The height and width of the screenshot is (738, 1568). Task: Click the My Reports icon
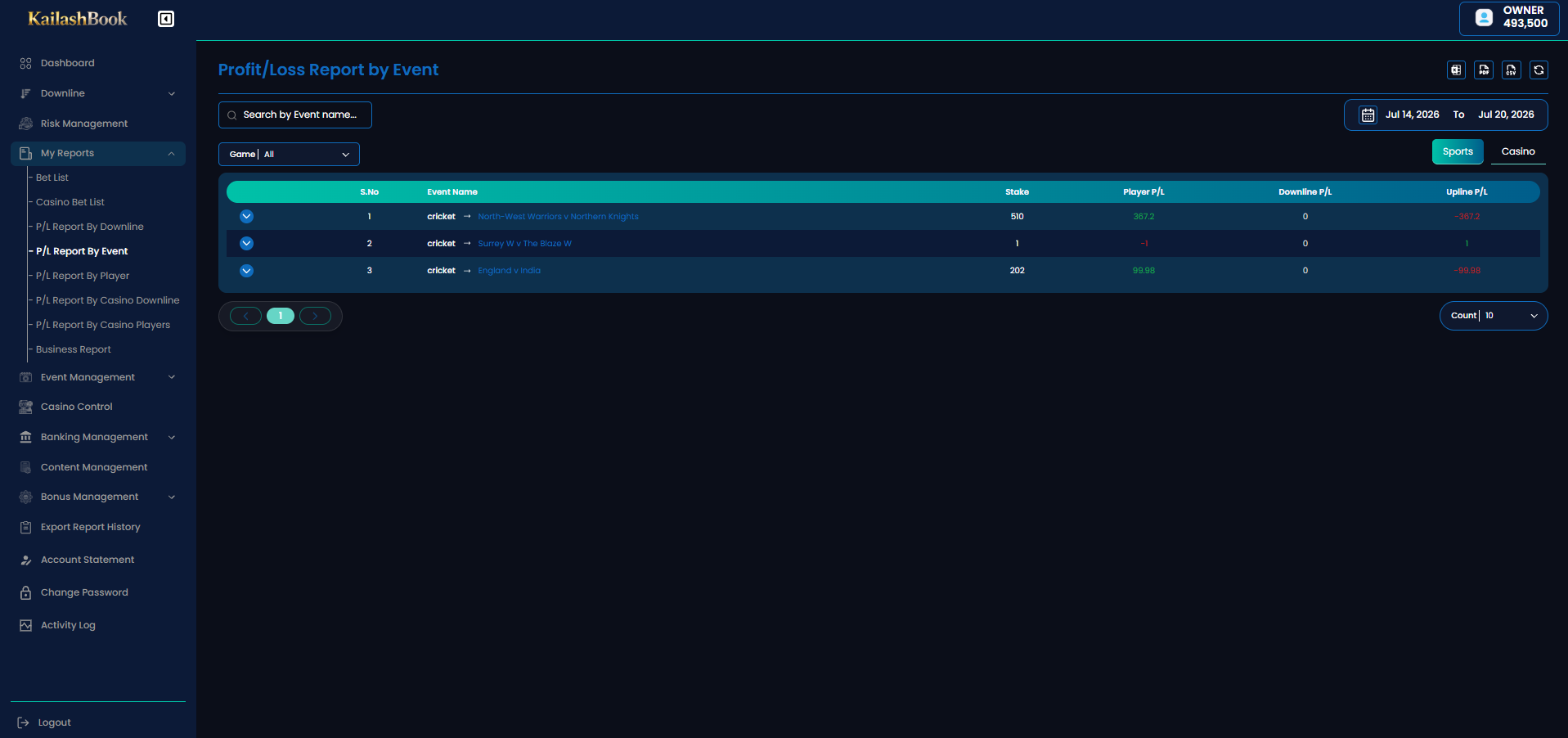[x=25, y=153]
